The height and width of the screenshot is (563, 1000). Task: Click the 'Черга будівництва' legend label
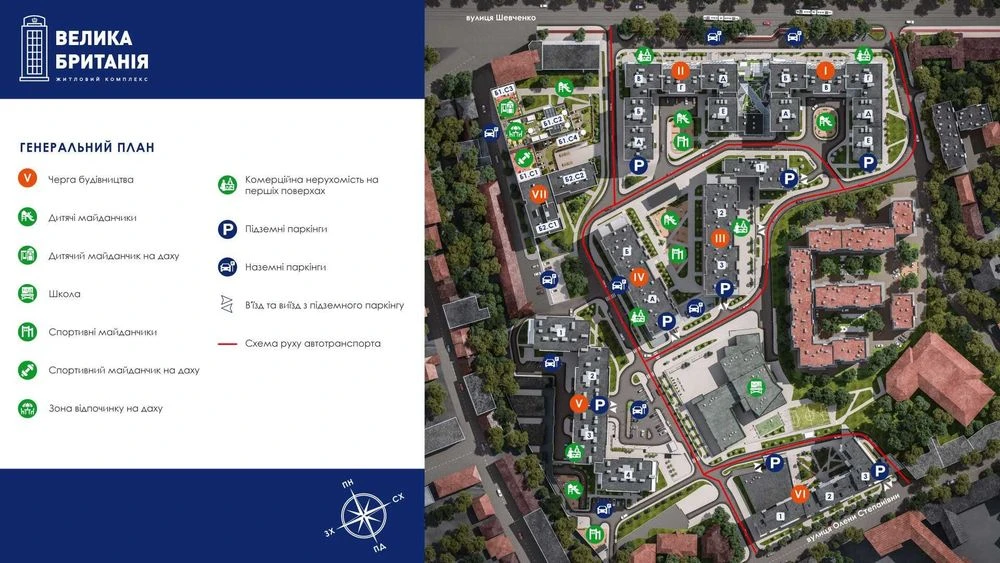91,180
